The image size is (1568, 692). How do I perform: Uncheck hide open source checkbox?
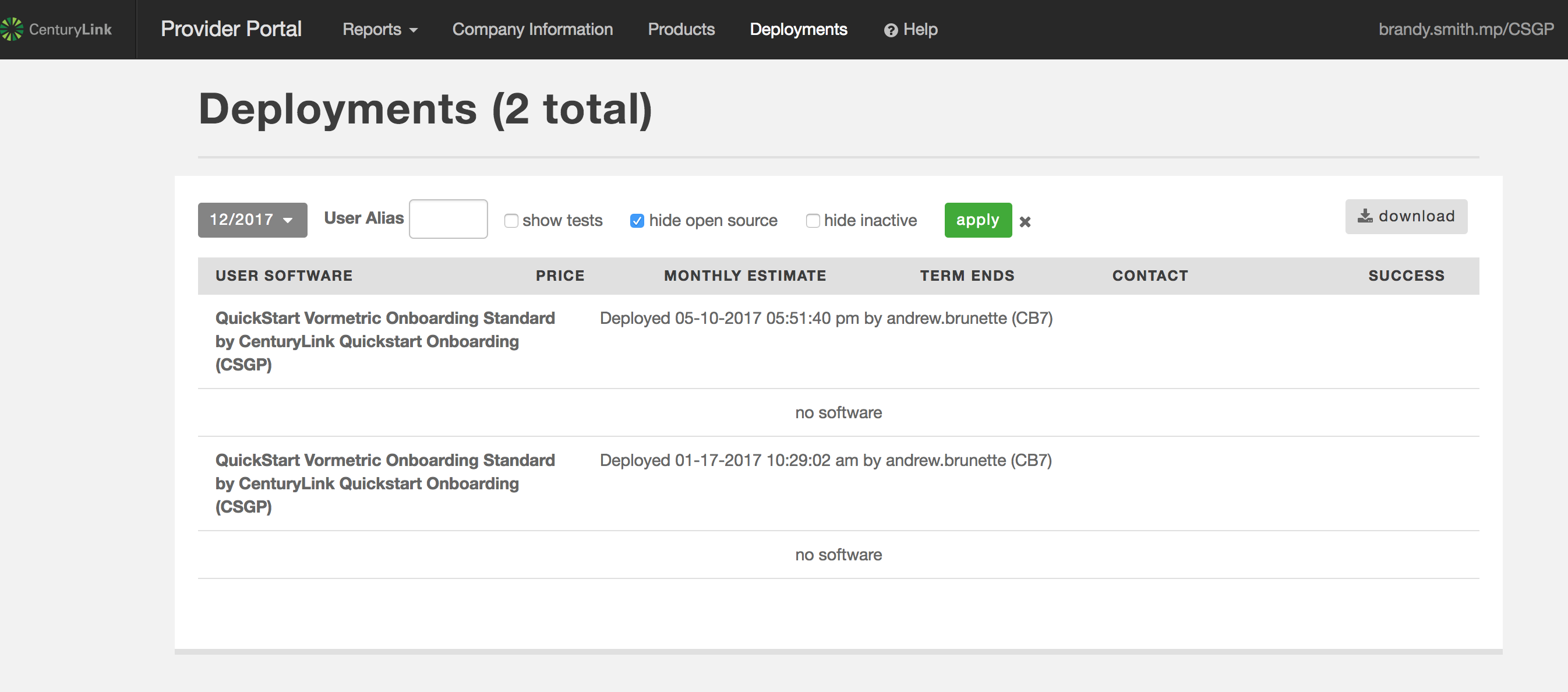point(637,220)
